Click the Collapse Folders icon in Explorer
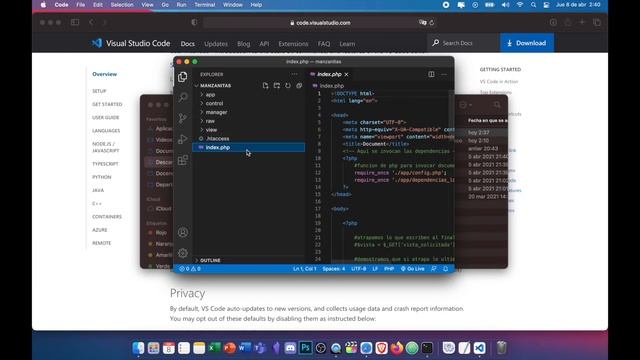This screenshot has width=640, height=360. pos(299,86)
